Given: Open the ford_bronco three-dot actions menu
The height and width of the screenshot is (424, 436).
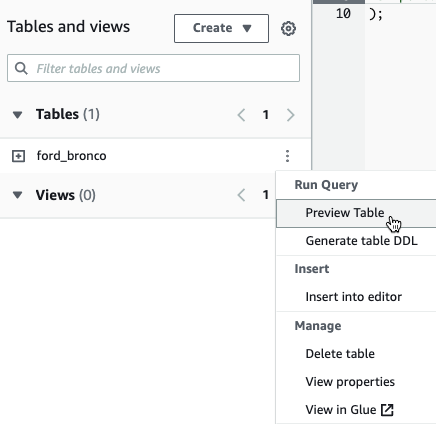Looking at the screenshot, I should point(287,156).
